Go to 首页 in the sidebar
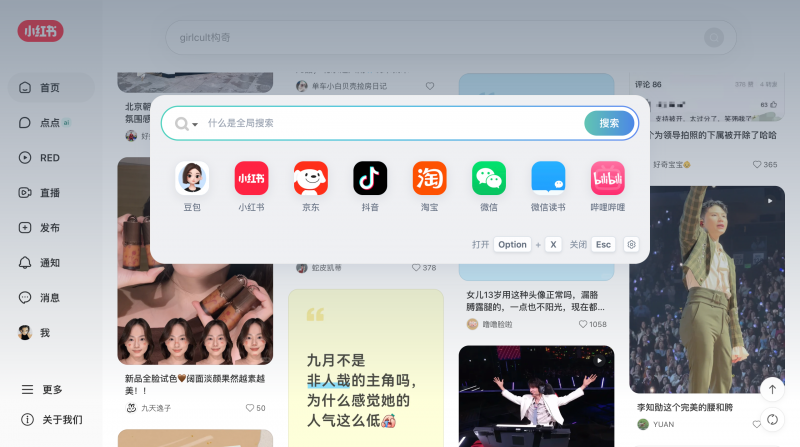The image size is (800, 447). point(51,88)
